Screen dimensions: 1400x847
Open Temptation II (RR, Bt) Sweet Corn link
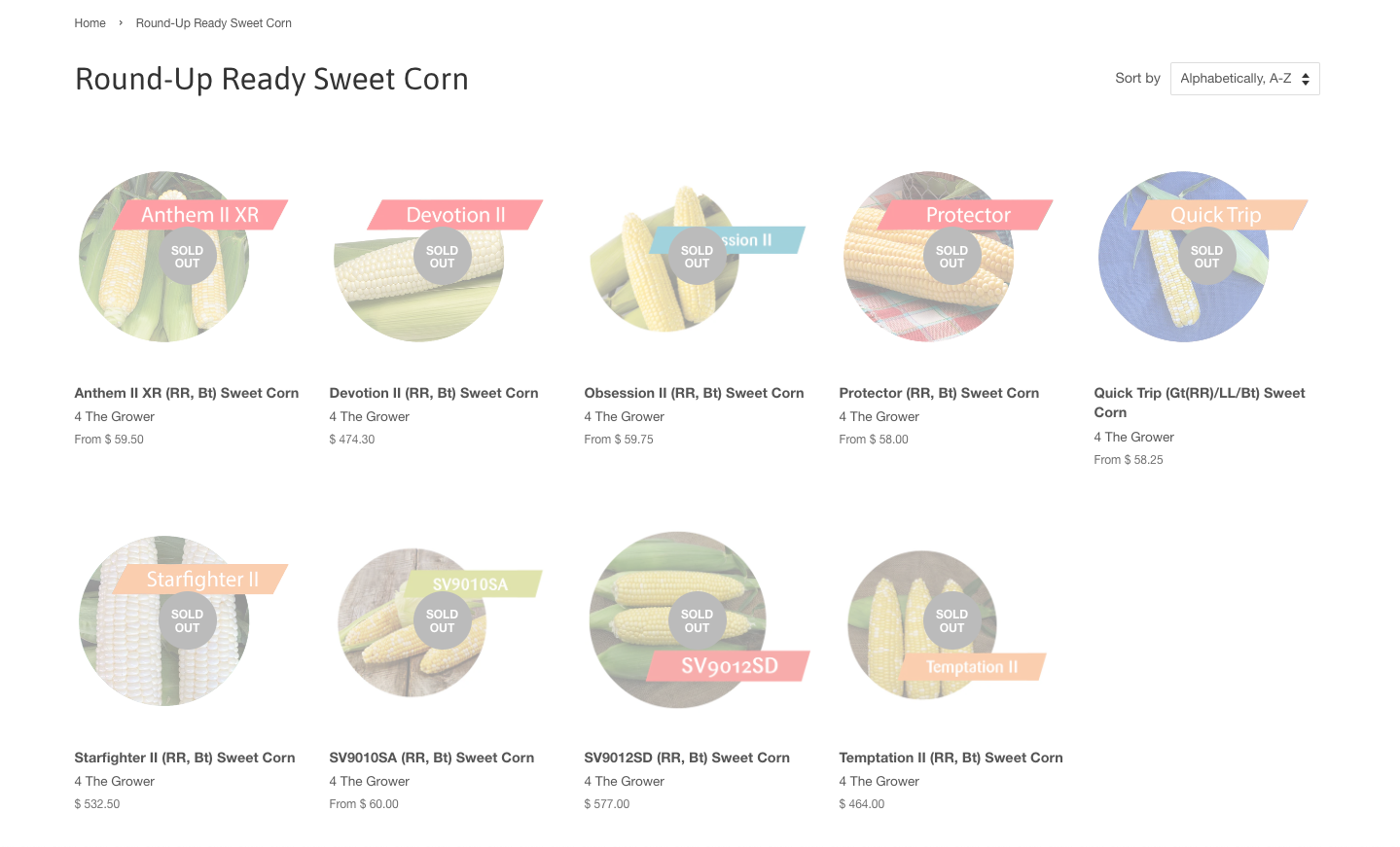[951, 758]
